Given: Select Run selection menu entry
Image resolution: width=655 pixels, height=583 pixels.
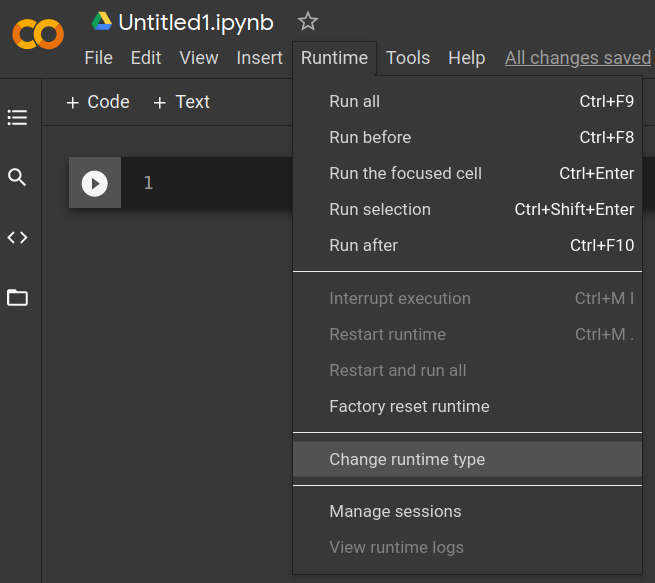Looking at the screenshot, I should pos(467,209).
